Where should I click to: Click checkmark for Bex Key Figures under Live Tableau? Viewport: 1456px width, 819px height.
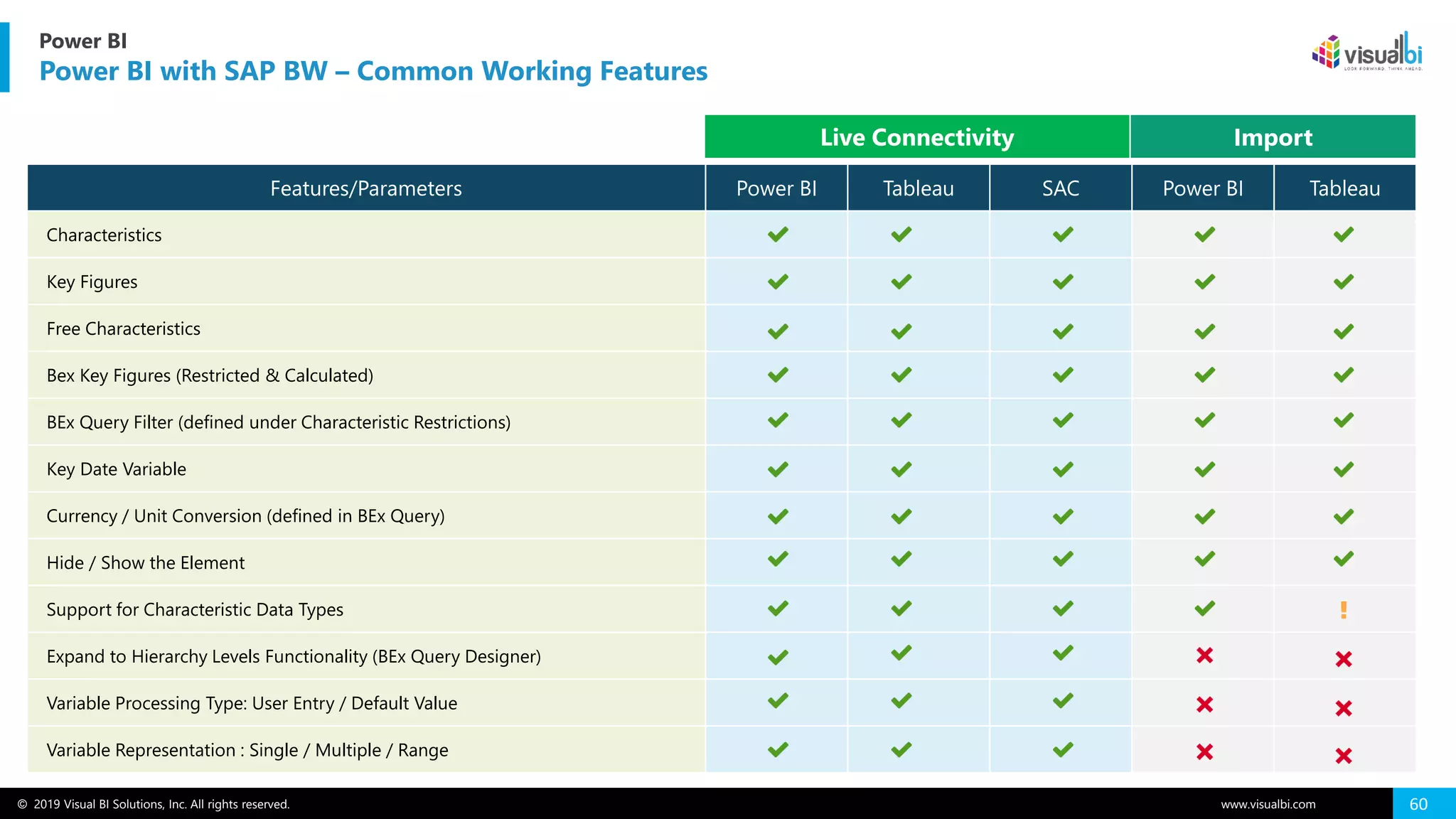901,375
